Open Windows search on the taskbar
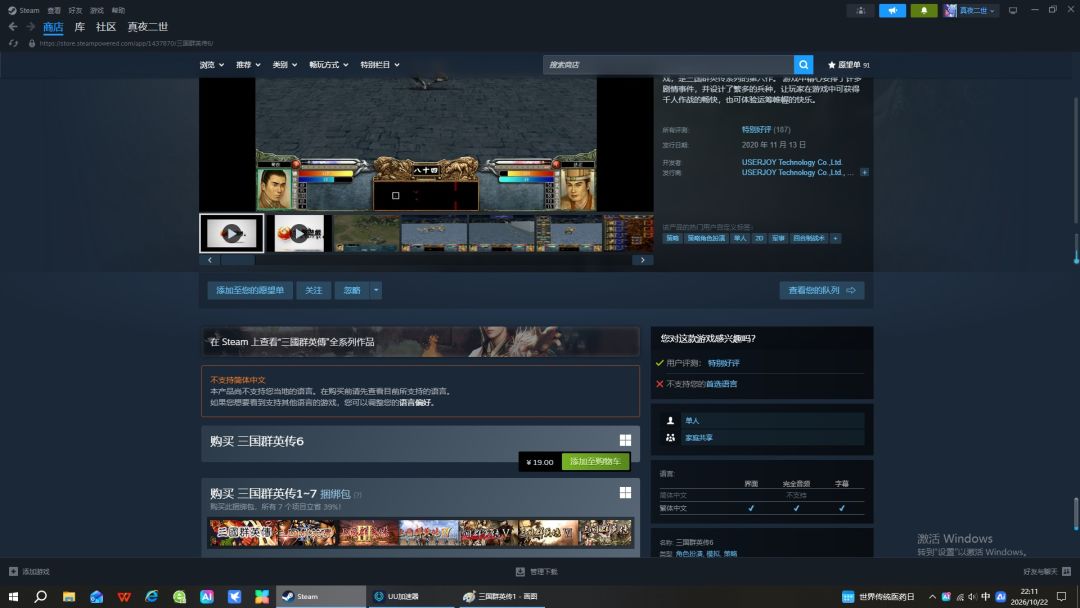 (41, 596)
